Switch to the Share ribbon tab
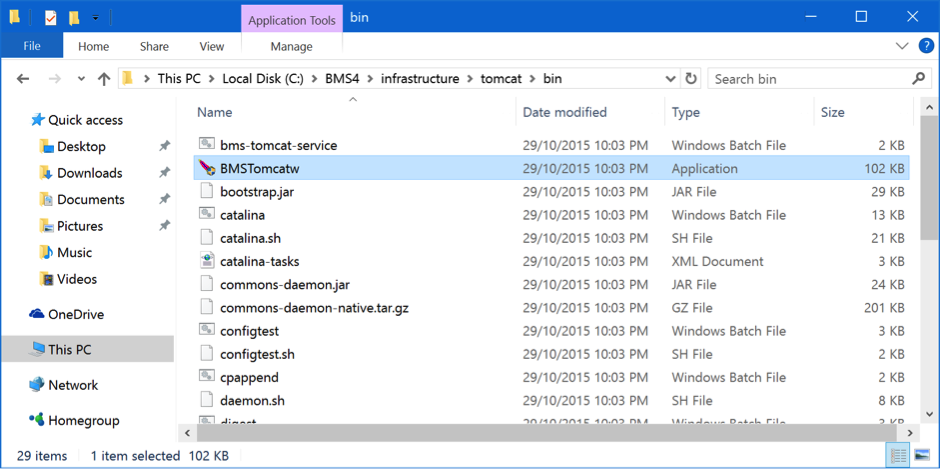 (x=154, y=46)
